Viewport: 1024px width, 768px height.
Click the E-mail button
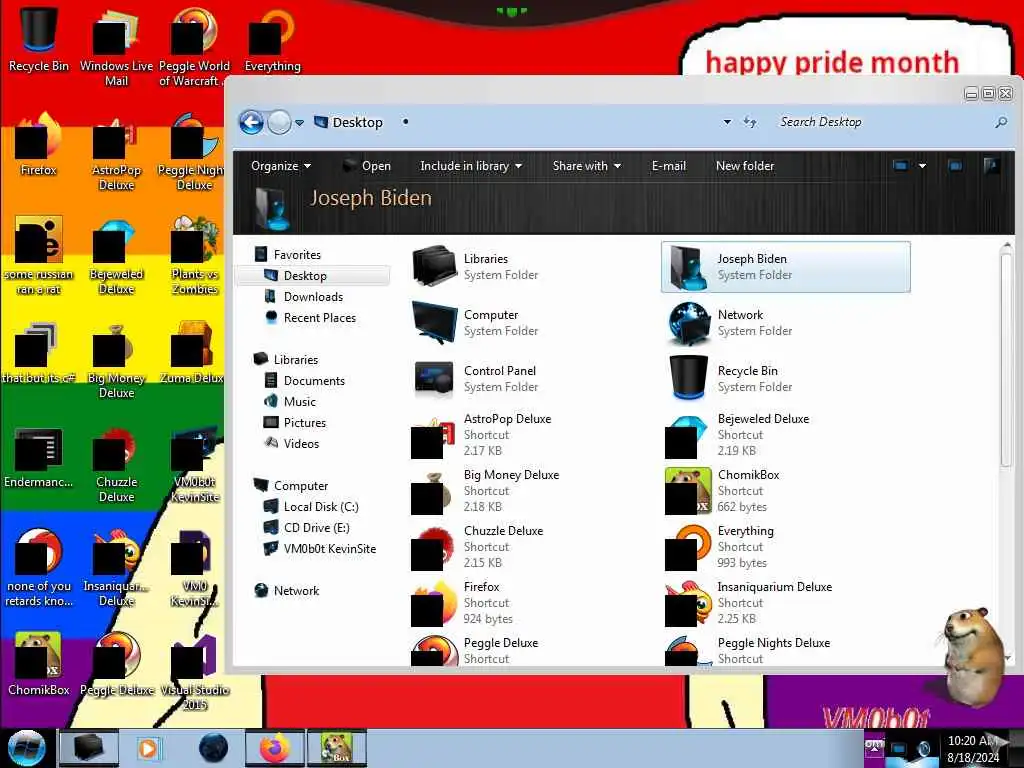coord(668,166)
